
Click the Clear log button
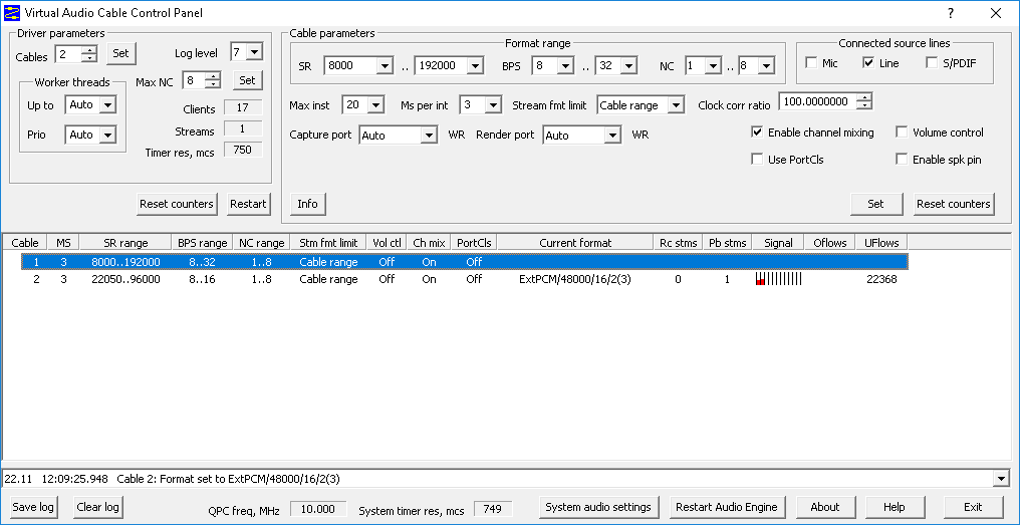coord(98,507)
